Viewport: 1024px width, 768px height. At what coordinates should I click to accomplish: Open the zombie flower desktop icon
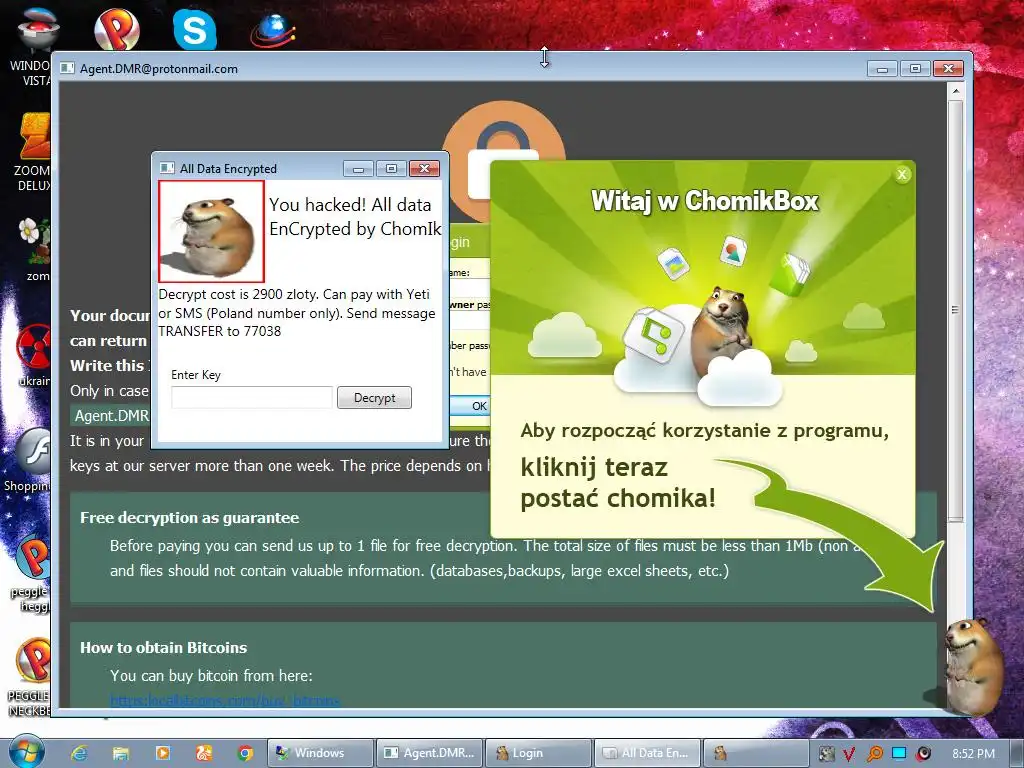click(34, 240)
